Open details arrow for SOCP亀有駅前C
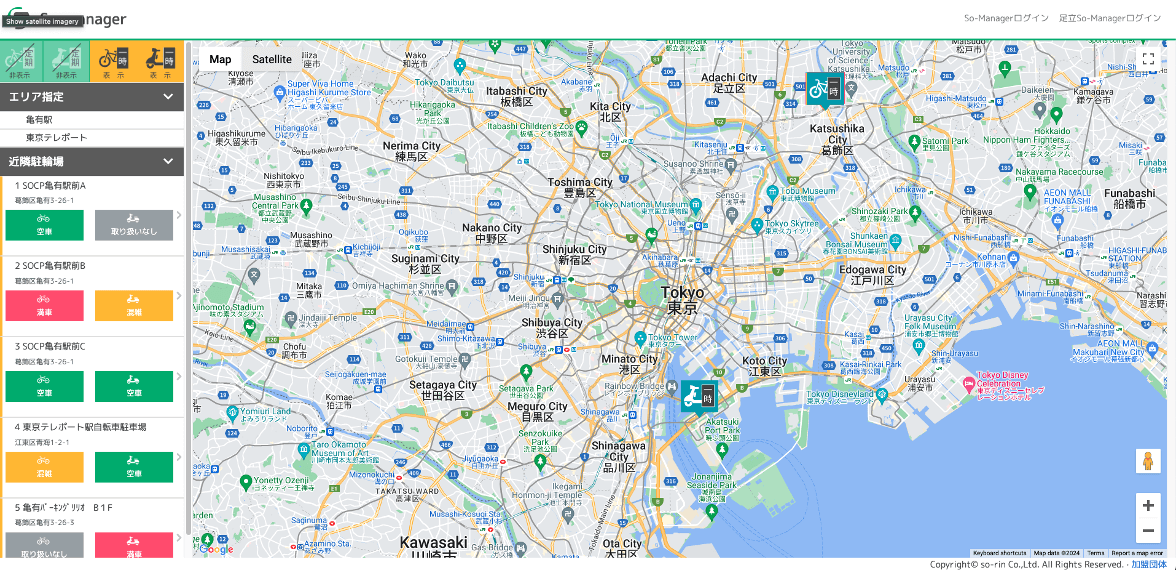This screenshot has height=570, width=1176. pos(179,375)
